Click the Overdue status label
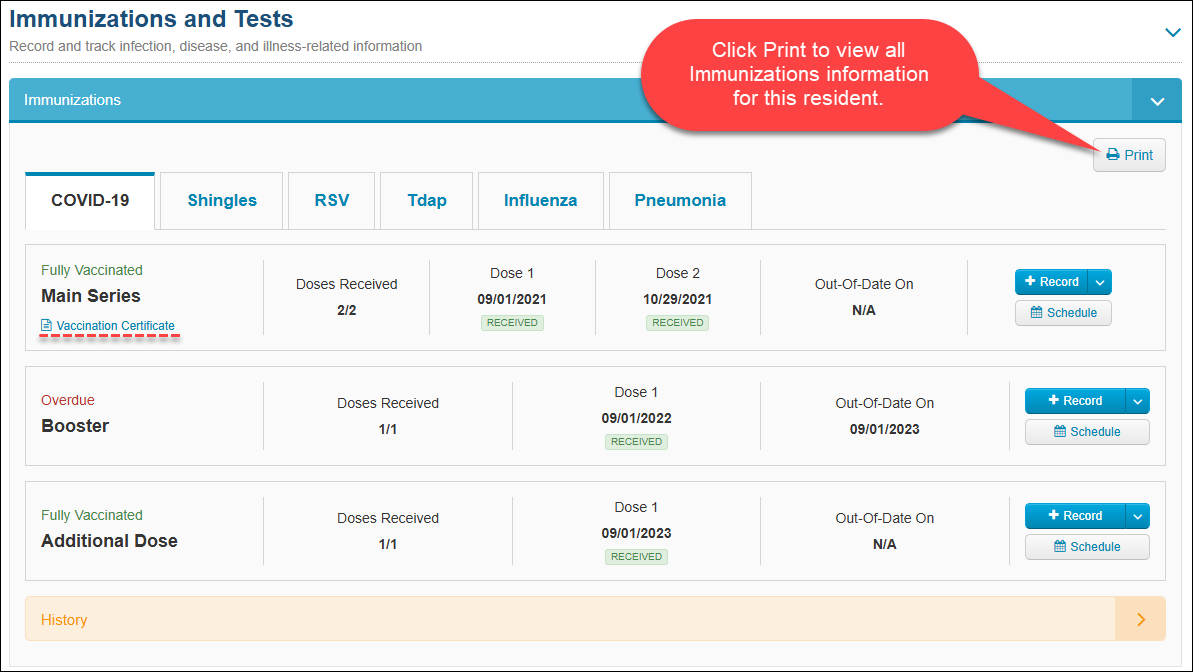The height and width of the screenshot is (672, 1193). [68, 400]
